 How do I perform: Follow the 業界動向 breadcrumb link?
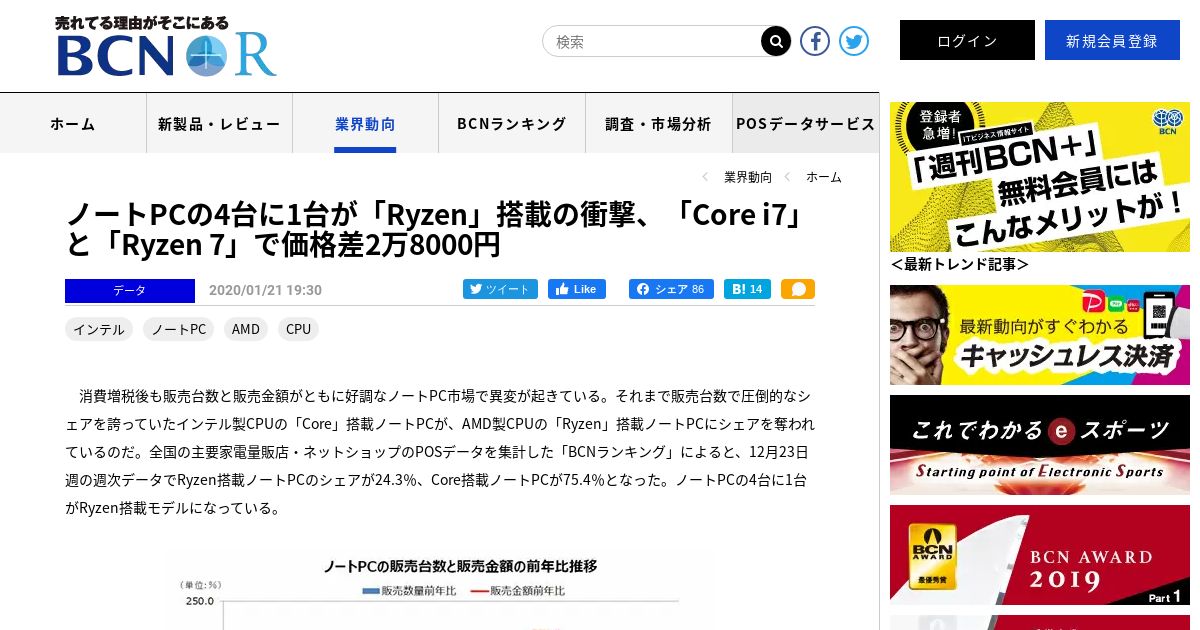click(x=748, y=177)
